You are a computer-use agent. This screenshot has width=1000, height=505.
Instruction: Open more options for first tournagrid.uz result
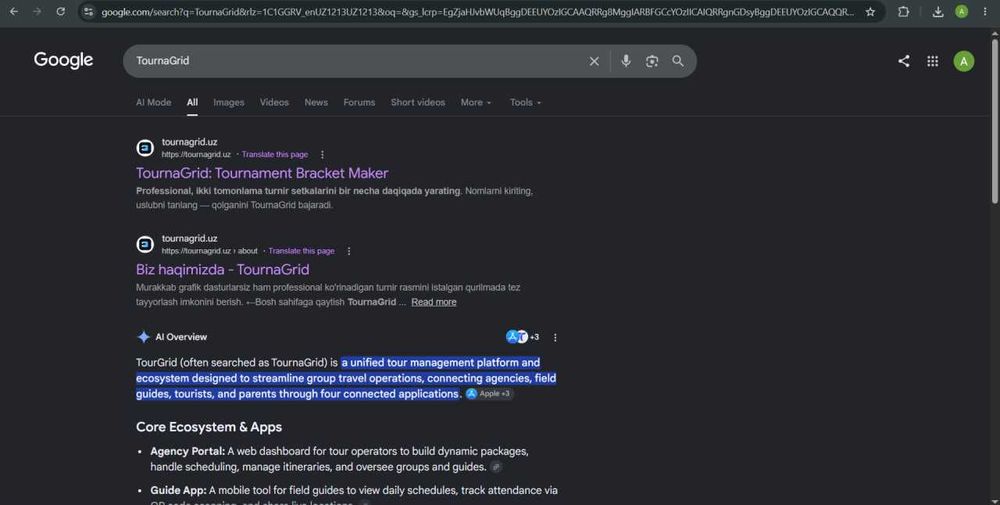click(322, 154)
